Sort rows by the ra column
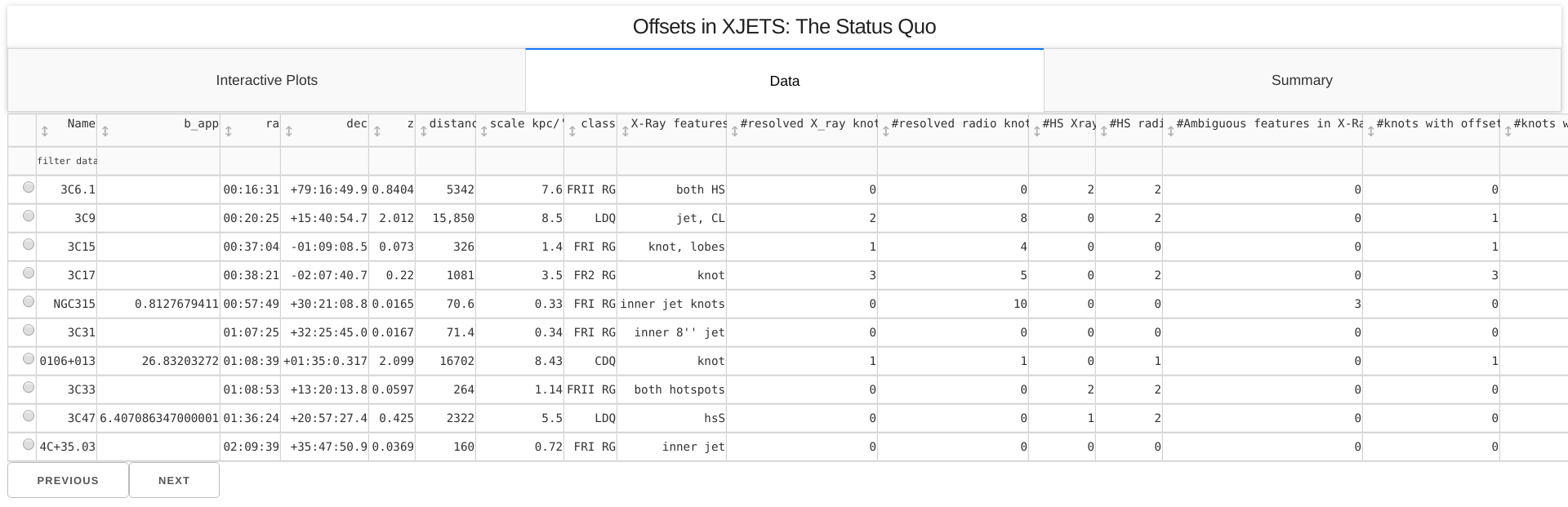1568x507 pixels. (x=229, y=131)
